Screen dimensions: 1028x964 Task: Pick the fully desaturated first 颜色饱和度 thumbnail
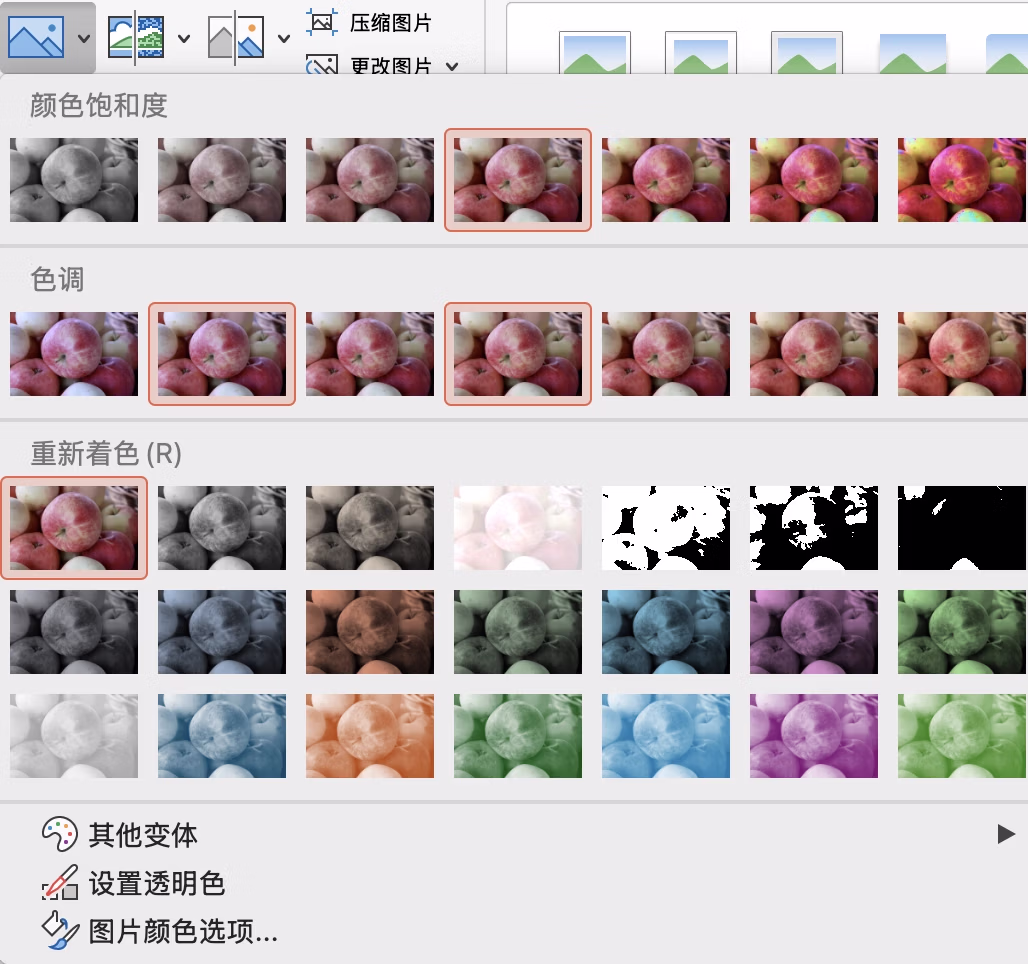(x=74, y=180)
